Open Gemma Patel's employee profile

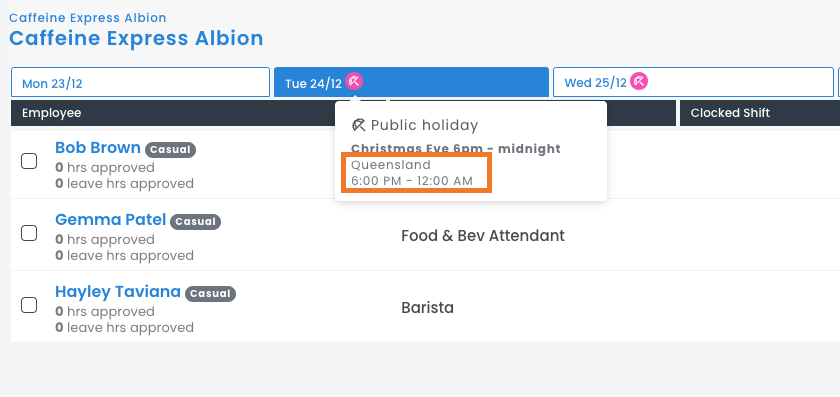point(111,220)
